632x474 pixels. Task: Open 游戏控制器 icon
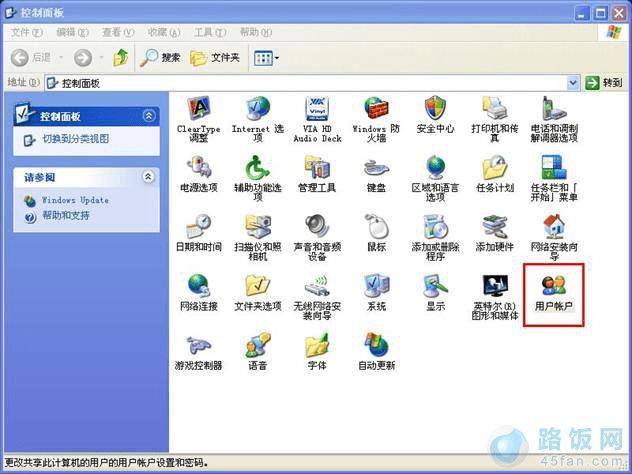199,345
